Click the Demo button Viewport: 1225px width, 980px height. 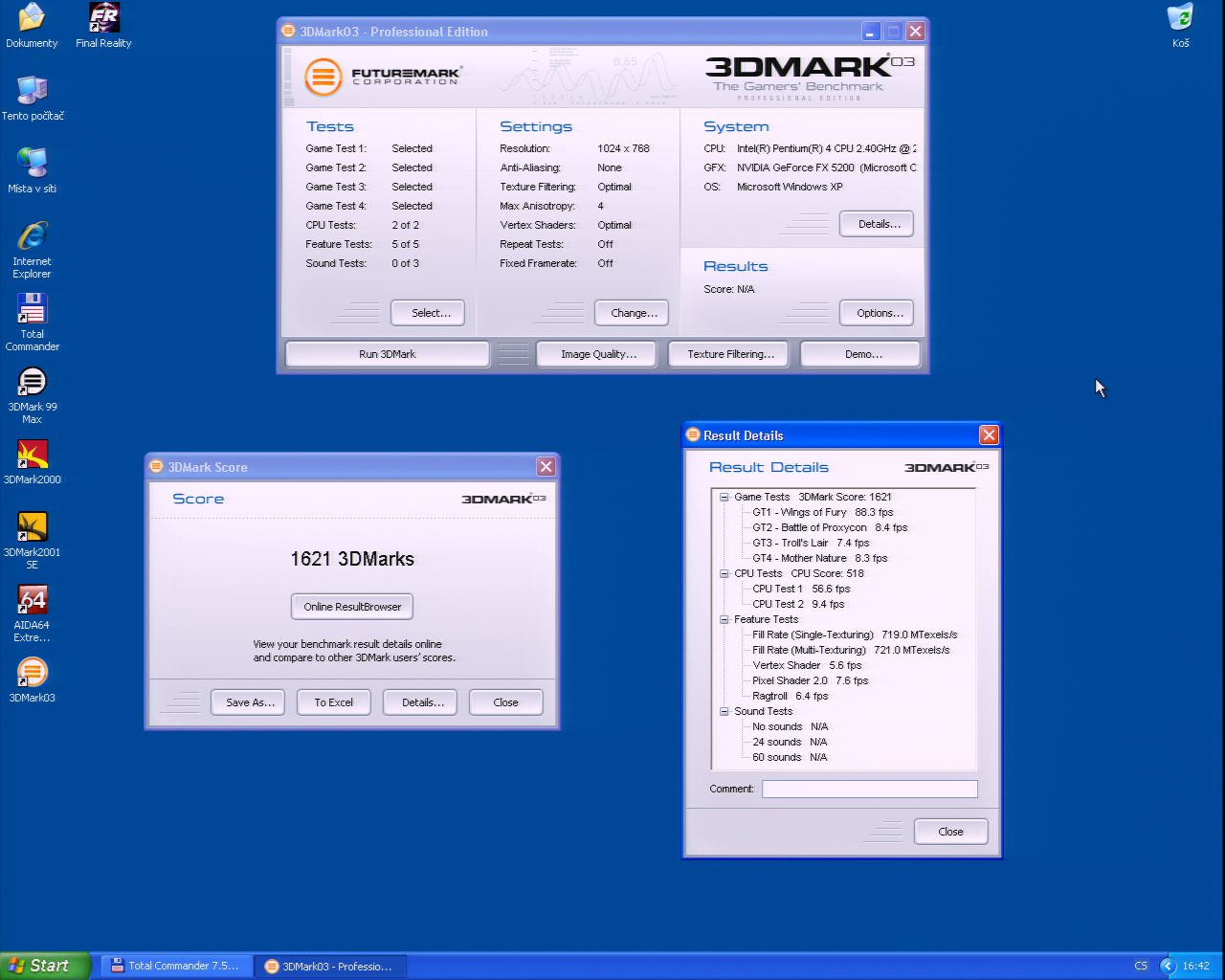click(x=862, y=354)
